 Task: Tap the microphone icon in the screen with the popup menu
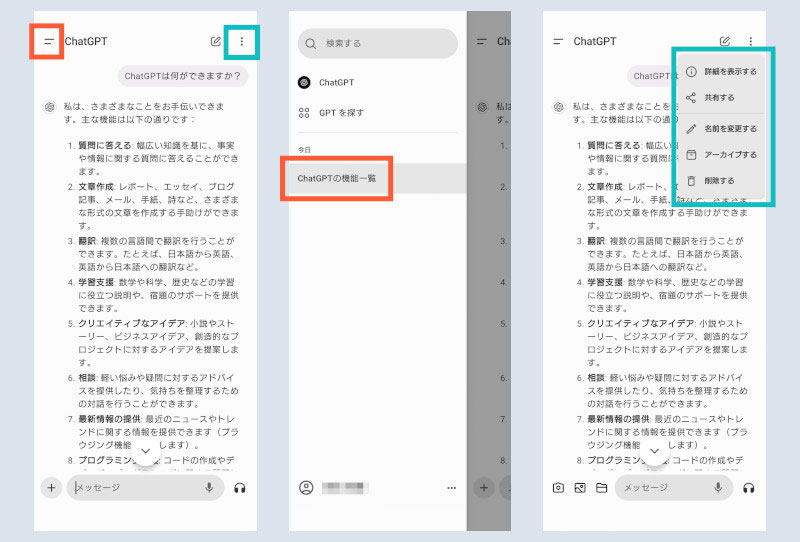click(718, 487)
